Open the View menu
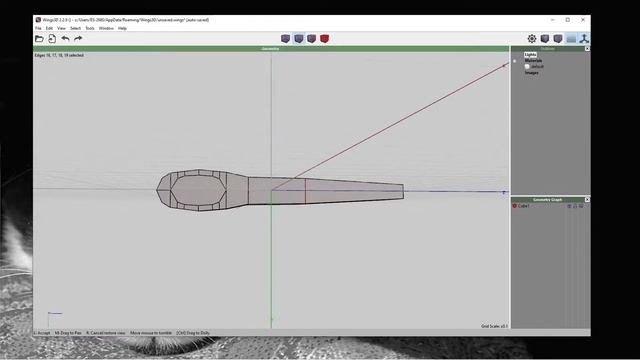This screenshot has height=360, width=640. point(61,28)
